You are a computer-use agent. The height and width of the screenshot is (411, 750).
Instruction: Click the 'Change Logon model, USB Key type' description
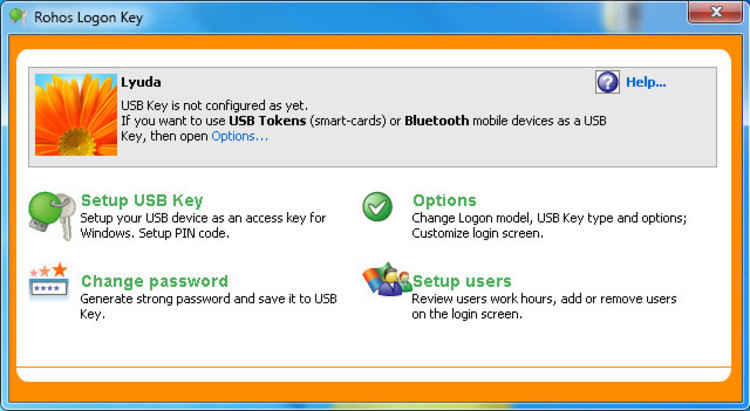point(549,226)
